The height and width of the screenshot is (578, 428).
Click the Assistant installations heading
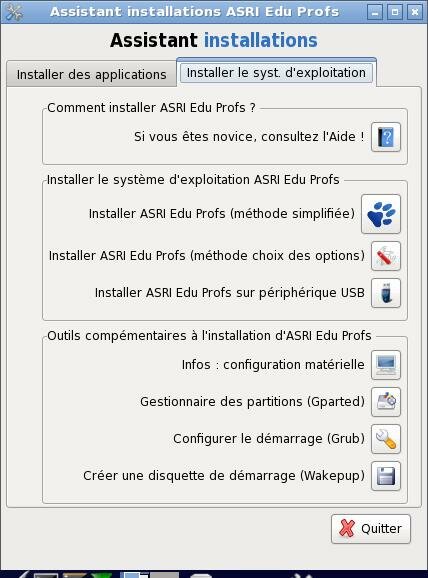pos(213,40)
